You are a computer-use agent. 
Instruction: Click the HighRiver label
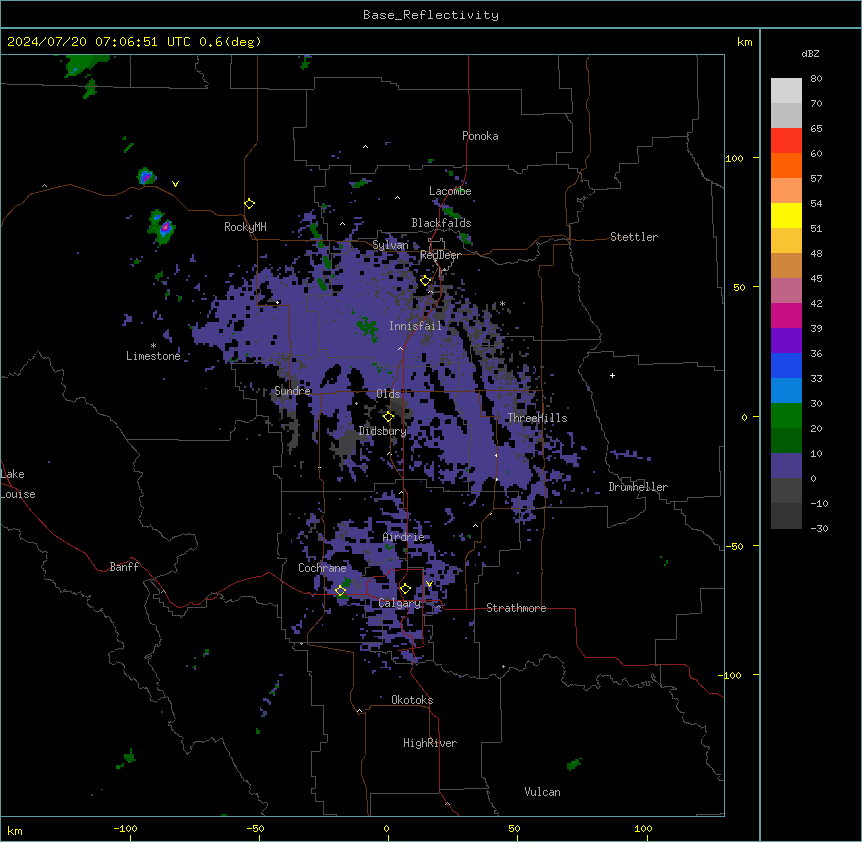coord(430,743)
